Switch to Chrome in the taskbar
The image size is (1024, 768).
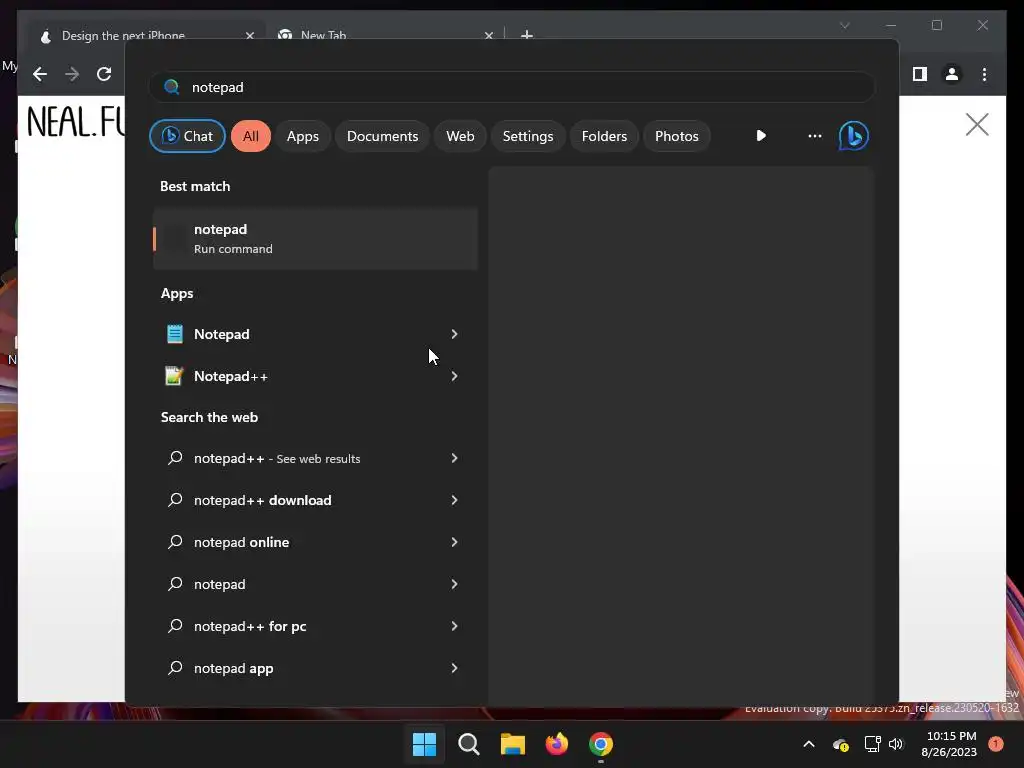click(x=601, y=744)
